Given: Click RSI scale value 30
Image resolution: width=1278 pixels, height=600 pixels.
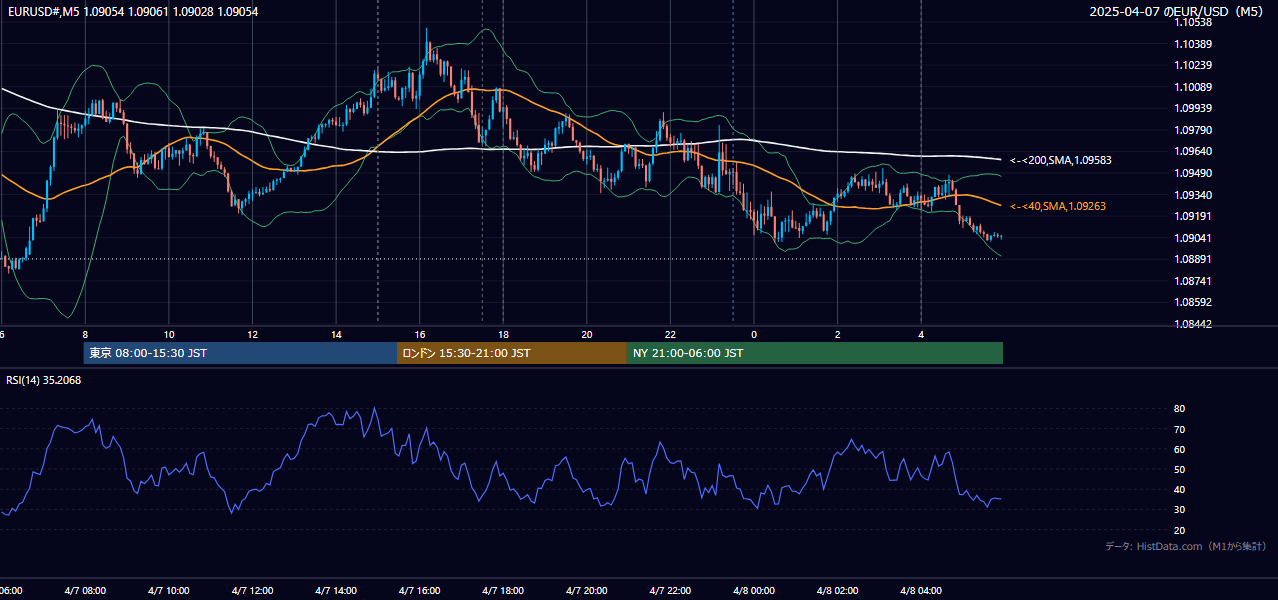Looking at the screenshot, I should coord(1179,510).
